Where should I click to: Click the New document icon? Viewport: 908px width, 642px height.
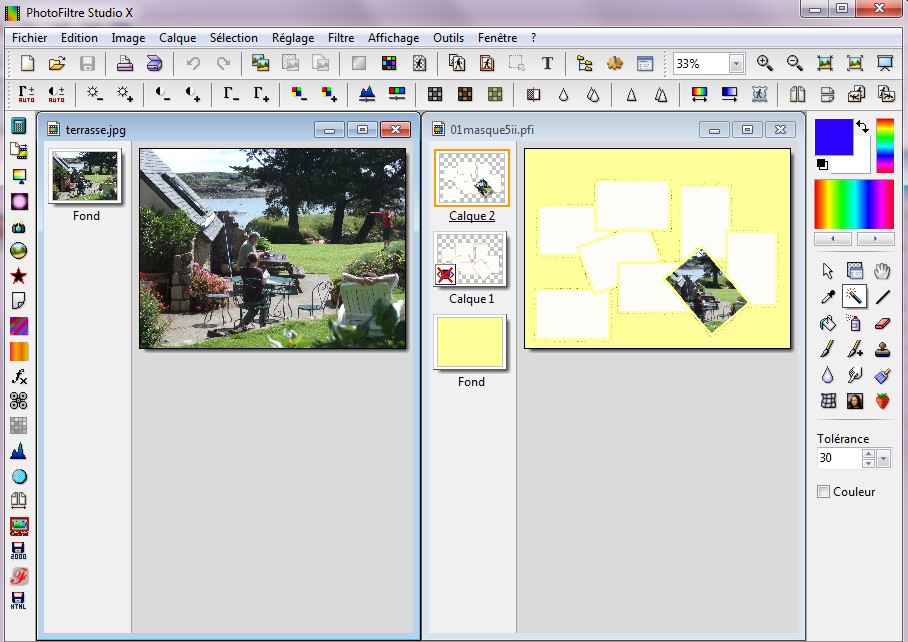tap(27, 63)
